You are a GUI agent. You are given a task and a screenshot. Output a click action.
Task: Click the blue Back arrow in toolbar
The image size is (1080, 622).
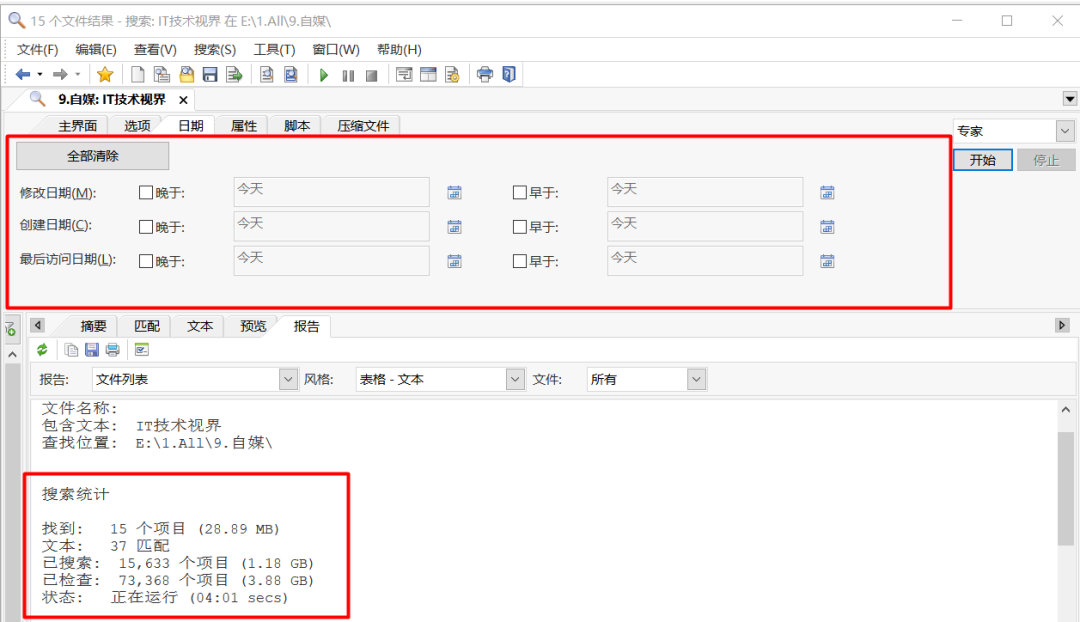click(23, 74)
